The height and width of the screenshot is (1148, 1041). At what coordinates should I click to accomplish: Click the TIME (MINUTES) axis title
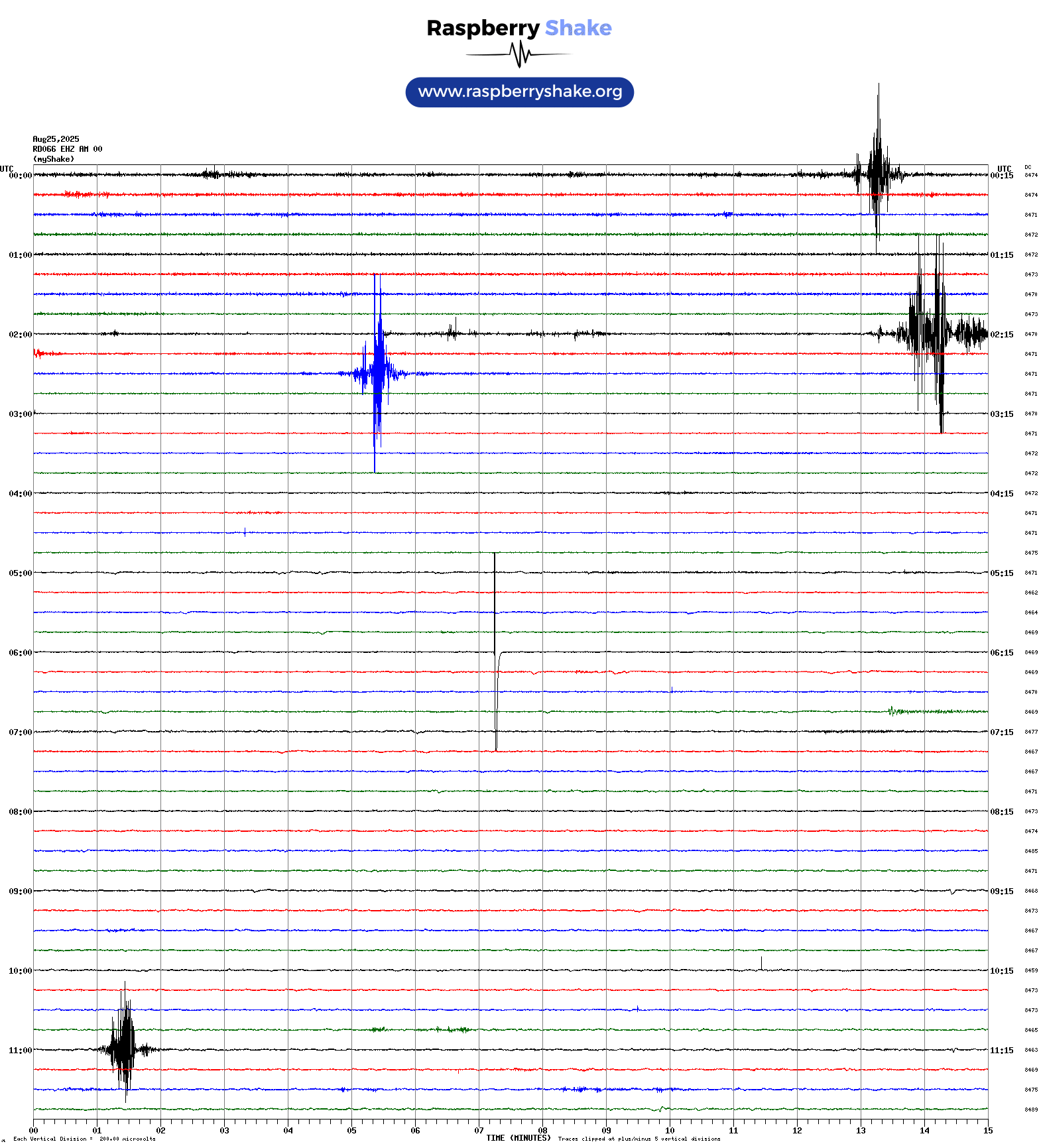click(518, 1138)
